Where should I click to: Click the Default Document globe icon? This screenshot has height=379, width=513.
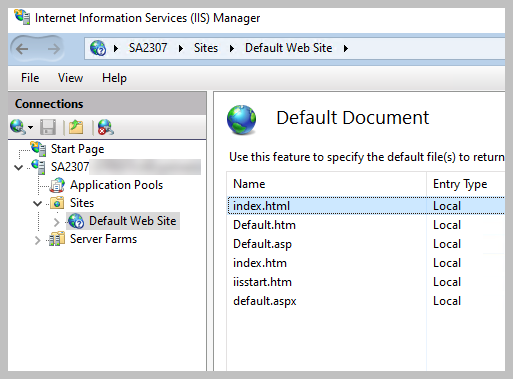[x=242, y=120]
